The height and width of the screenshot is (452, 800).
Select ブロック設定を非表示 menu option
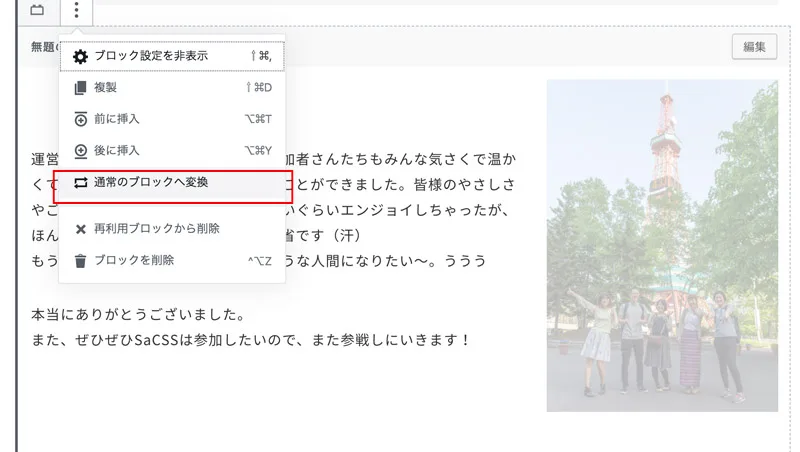click(150, 57)
